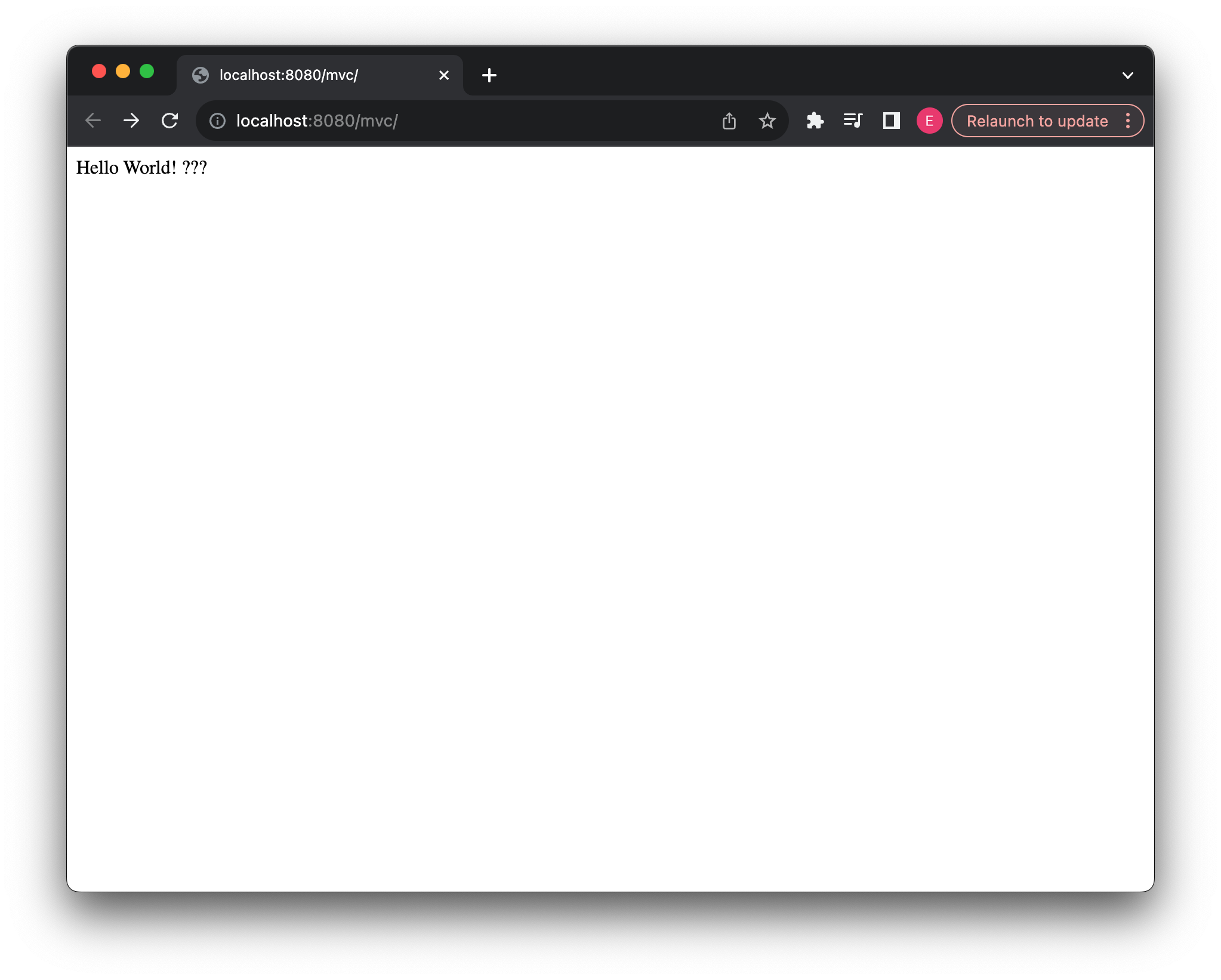Open the three-dot Chrome menu
The image size is (1221, 980).
1128,121
